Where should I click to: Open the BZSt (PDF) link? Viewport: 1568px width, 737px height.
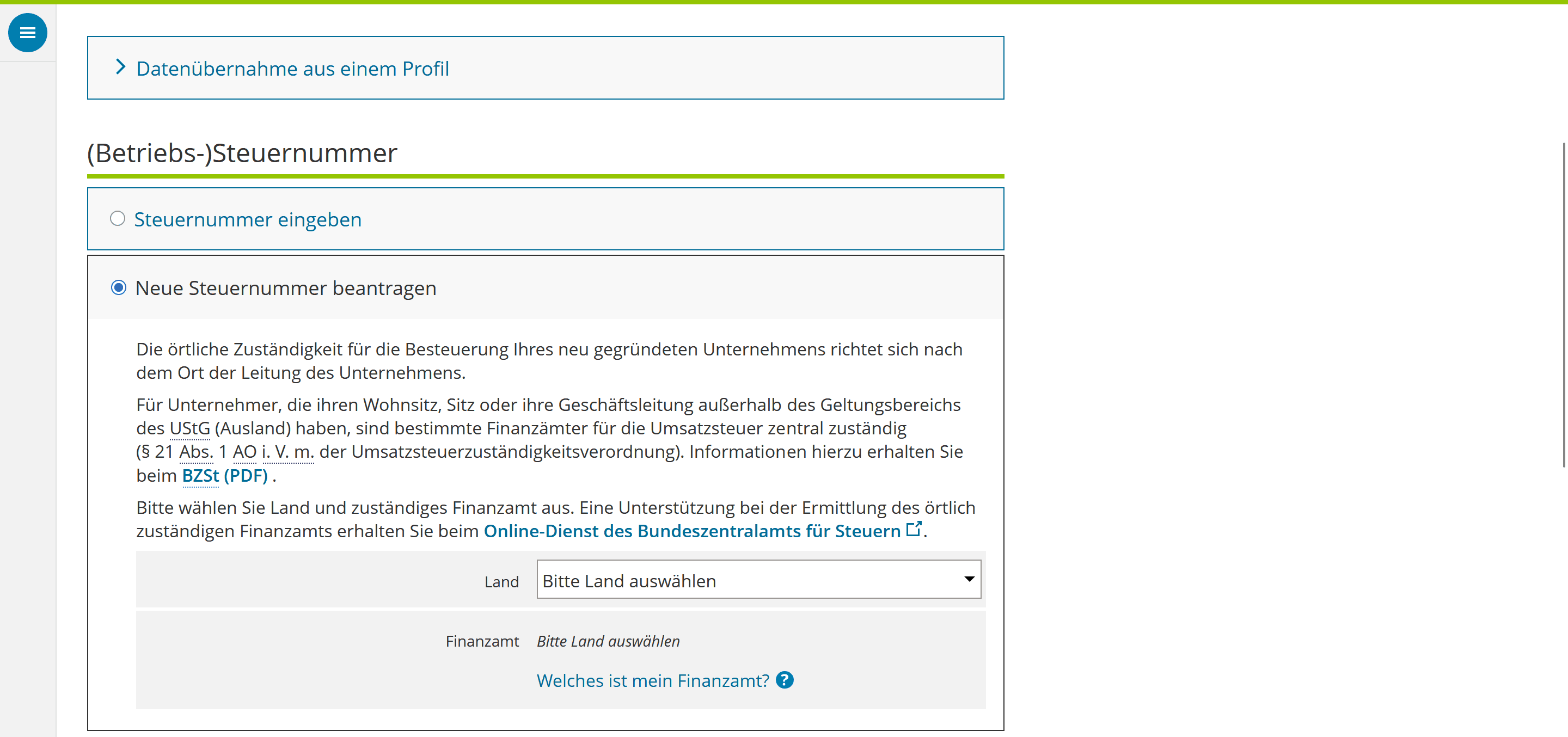coord(225,475)
